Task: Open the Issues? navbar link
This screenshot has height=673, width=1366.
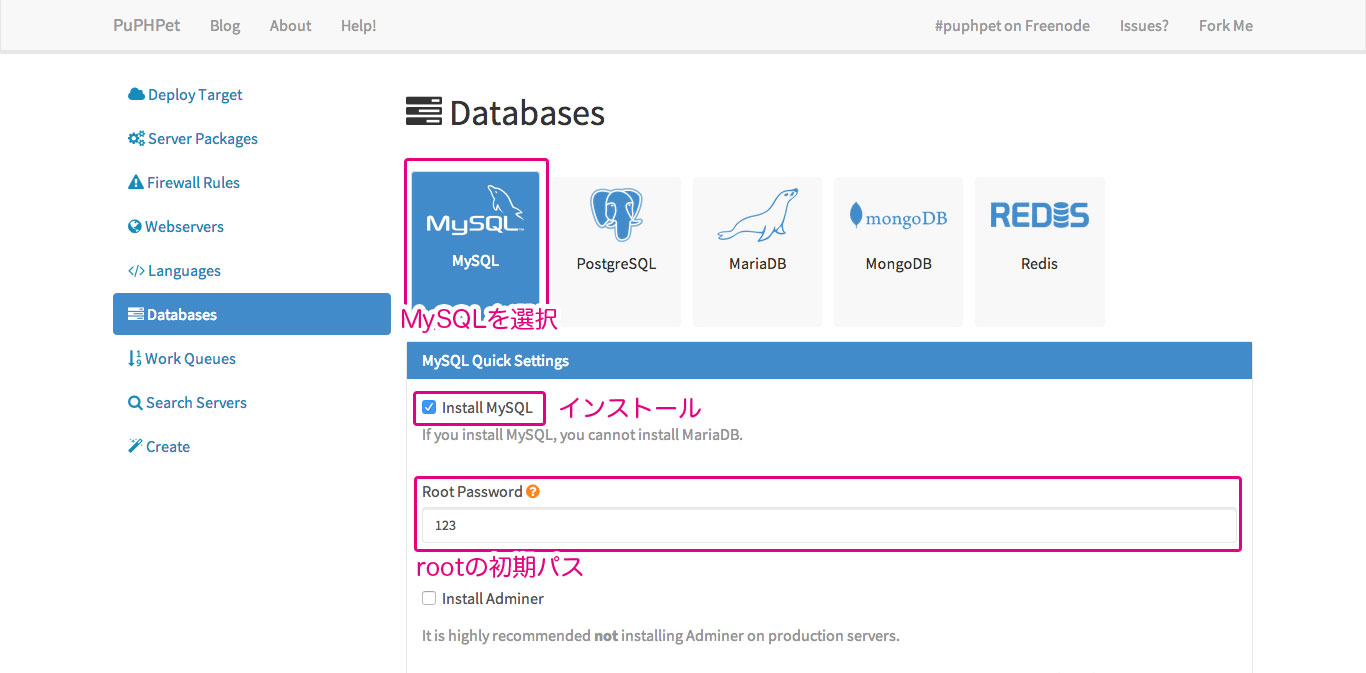Action: click(x=1144, y=26)
